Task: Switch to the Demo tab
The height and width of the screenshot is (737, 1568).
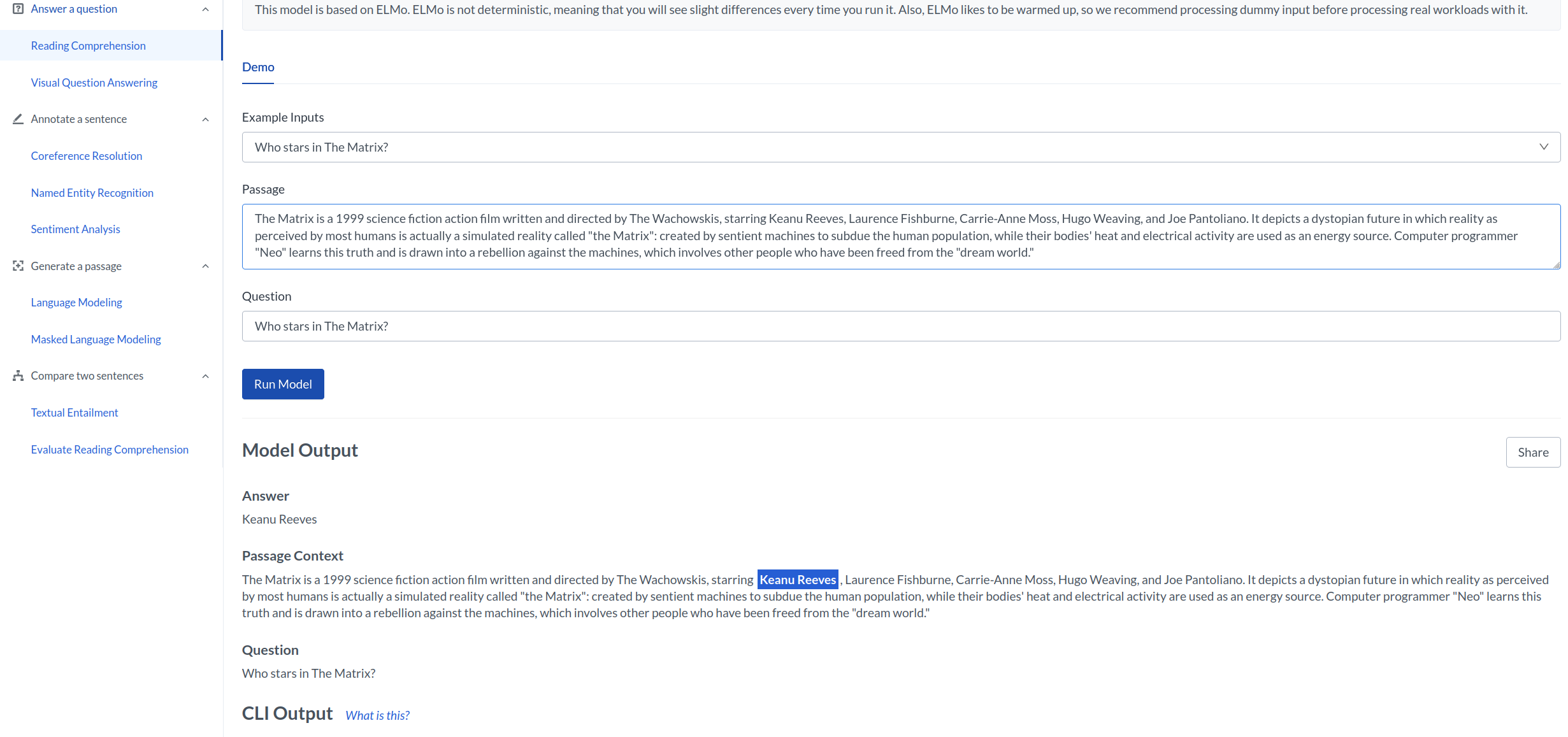Action: coord(258,67)
